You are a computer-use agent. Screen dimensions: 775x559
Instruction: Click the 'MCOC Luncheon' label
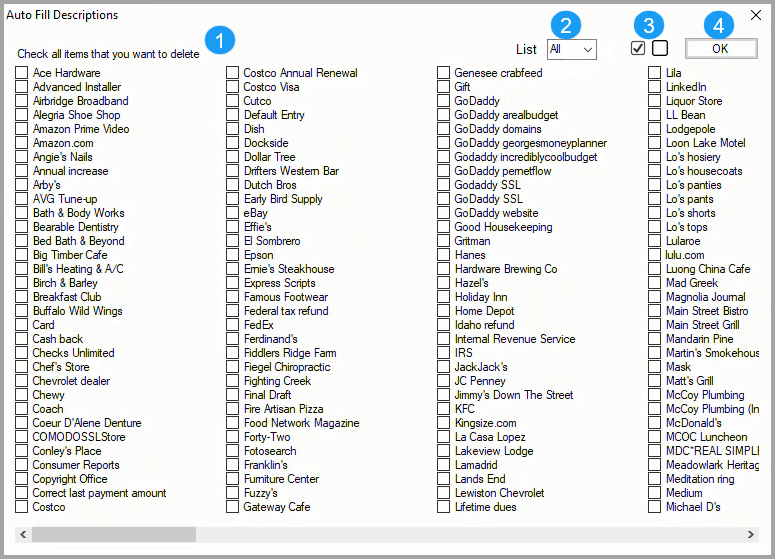pyautogui.click(x=706, y=437)
